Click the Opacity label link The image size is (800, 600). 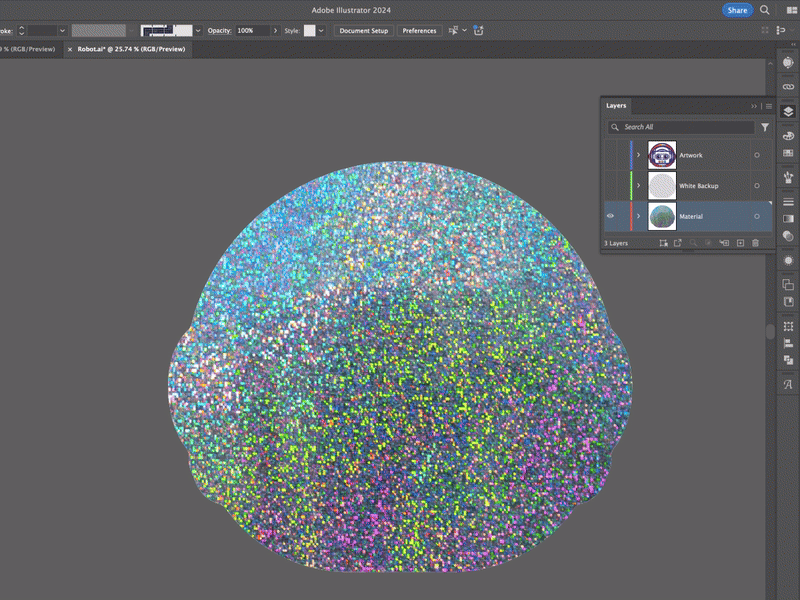click(x=219, y=31)
